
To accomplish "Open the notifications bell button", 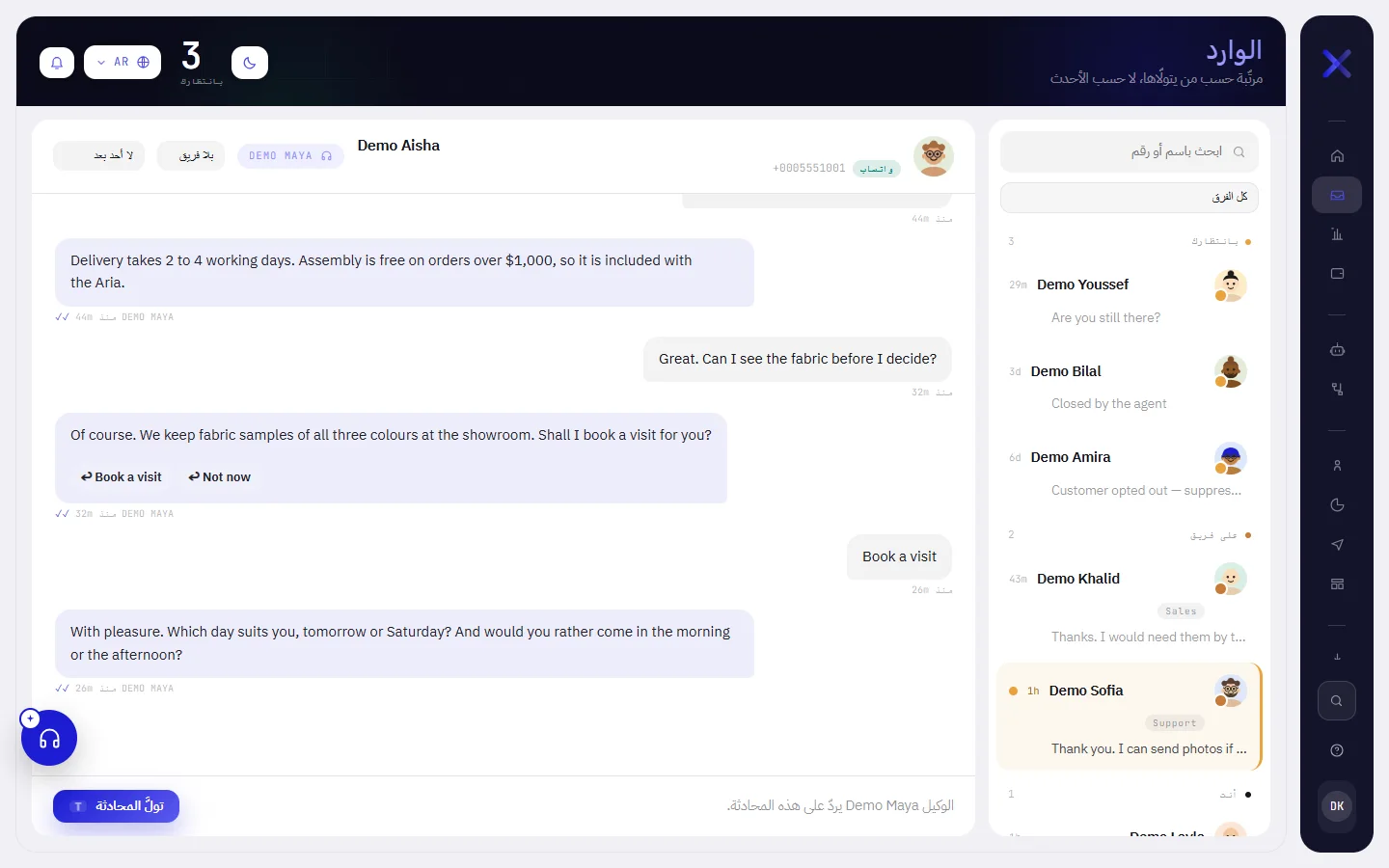I will [57, 63].
